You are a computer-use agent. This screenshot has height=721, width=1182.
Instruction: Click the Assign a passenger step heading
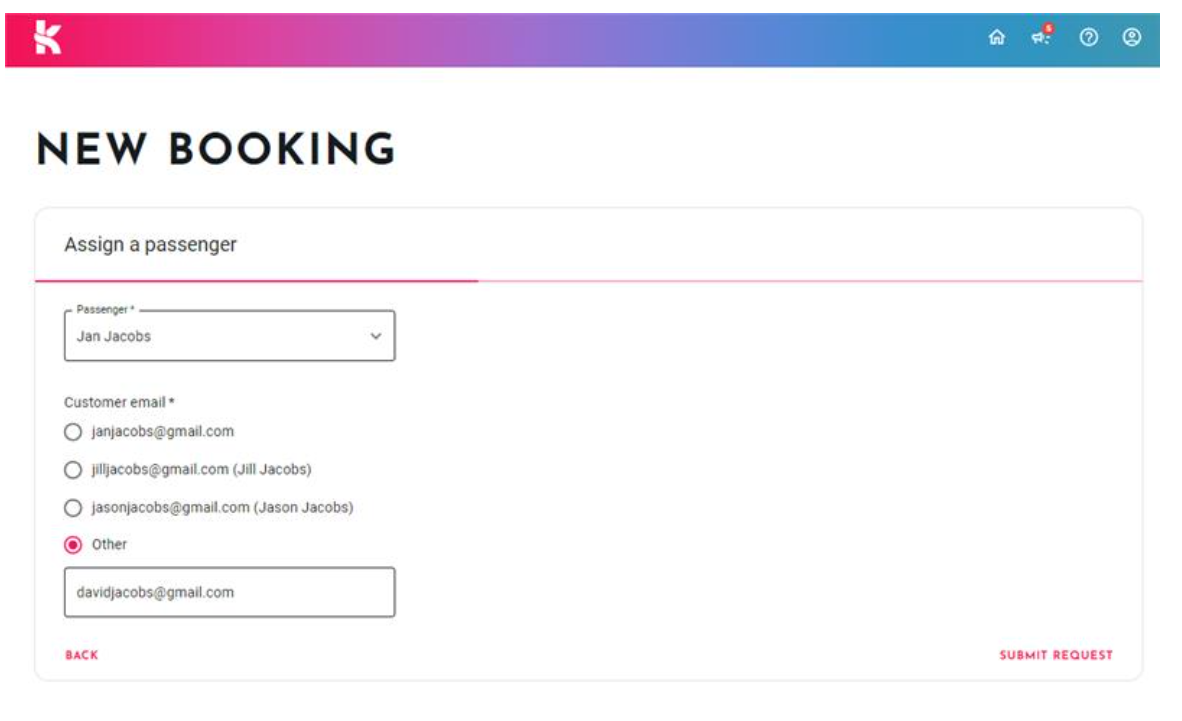150,244
